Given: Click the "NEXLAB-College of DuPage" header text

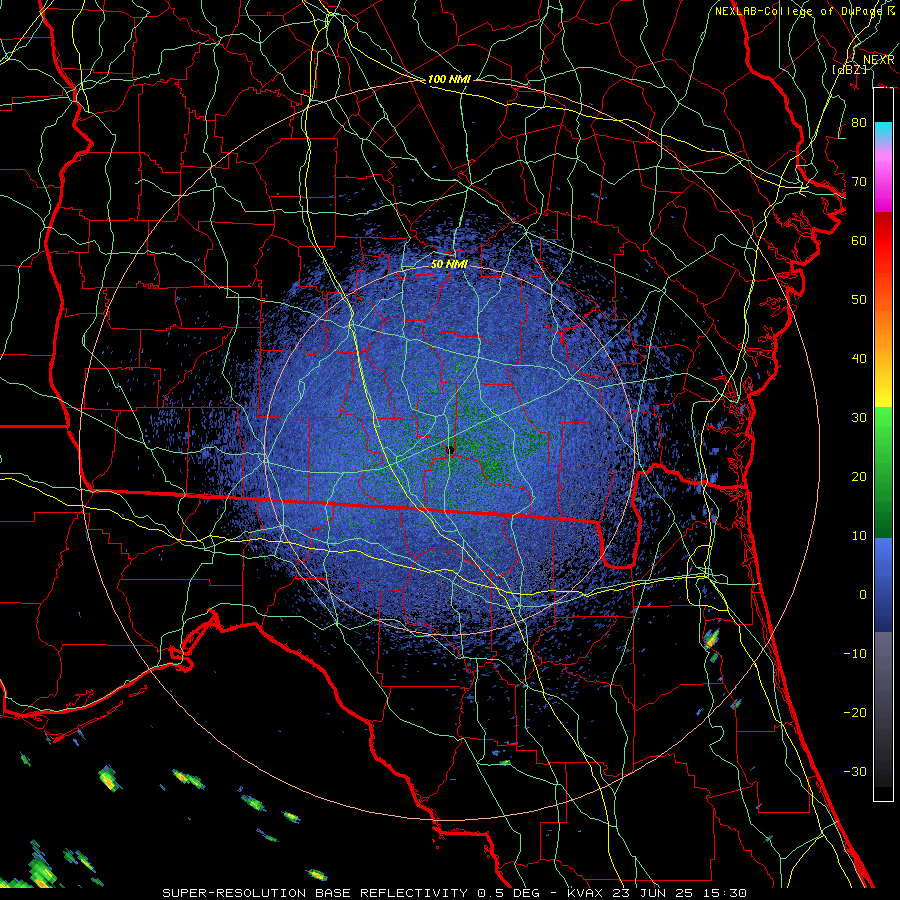Looking at the screenshot, I should coord(800,11).
